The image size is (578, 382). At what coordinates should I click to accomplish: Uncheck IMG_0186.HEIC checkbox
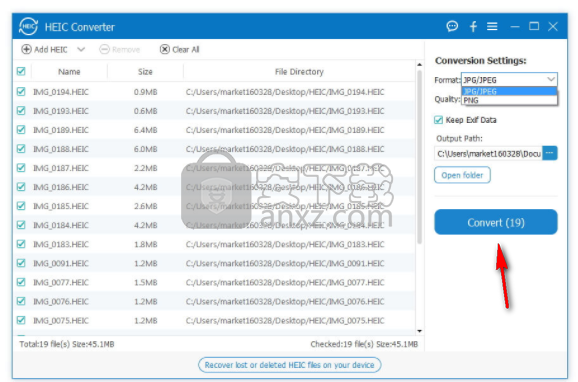(21, 187)
